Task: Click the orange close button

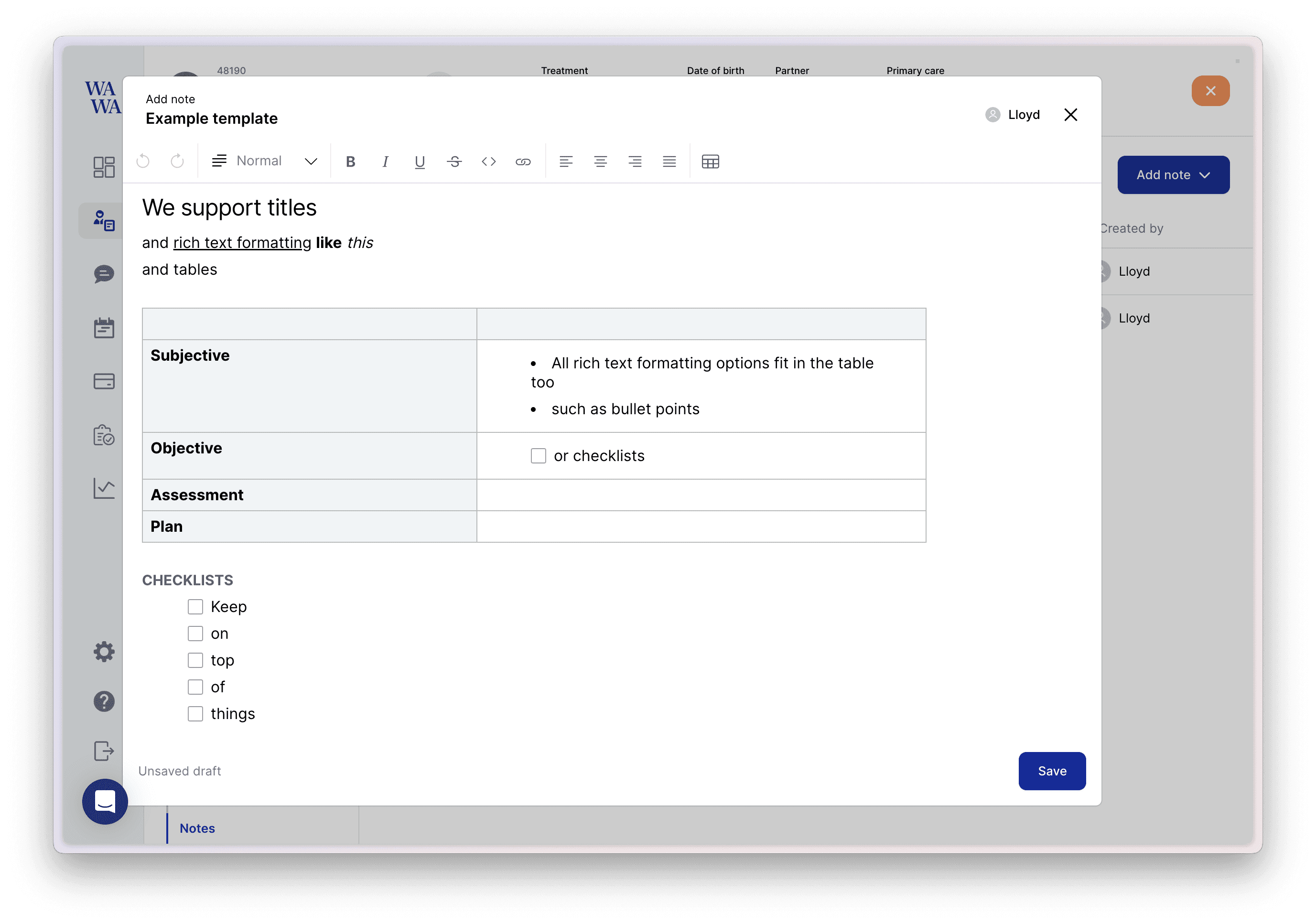Action: [x=1210, y=91]
